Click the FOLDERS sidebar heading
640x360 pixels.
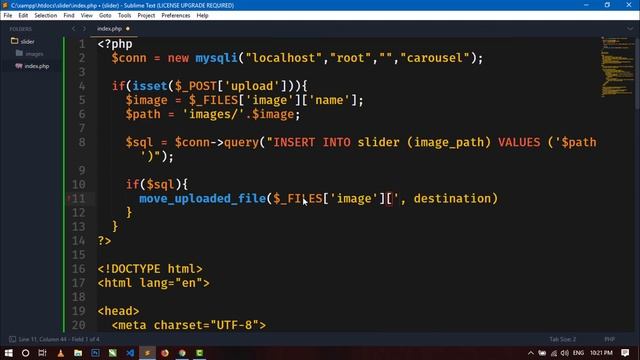tap(20, 29)
